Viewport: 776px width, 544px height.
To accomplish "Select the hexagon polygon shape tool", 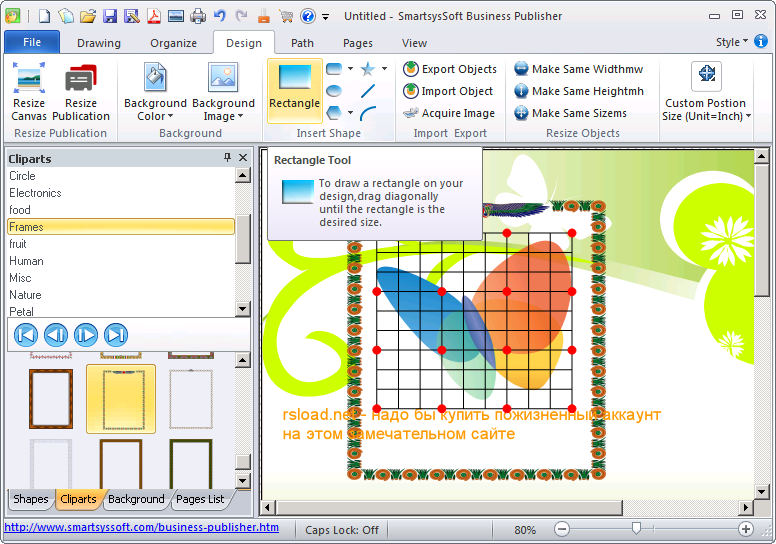I will point(334,113).
